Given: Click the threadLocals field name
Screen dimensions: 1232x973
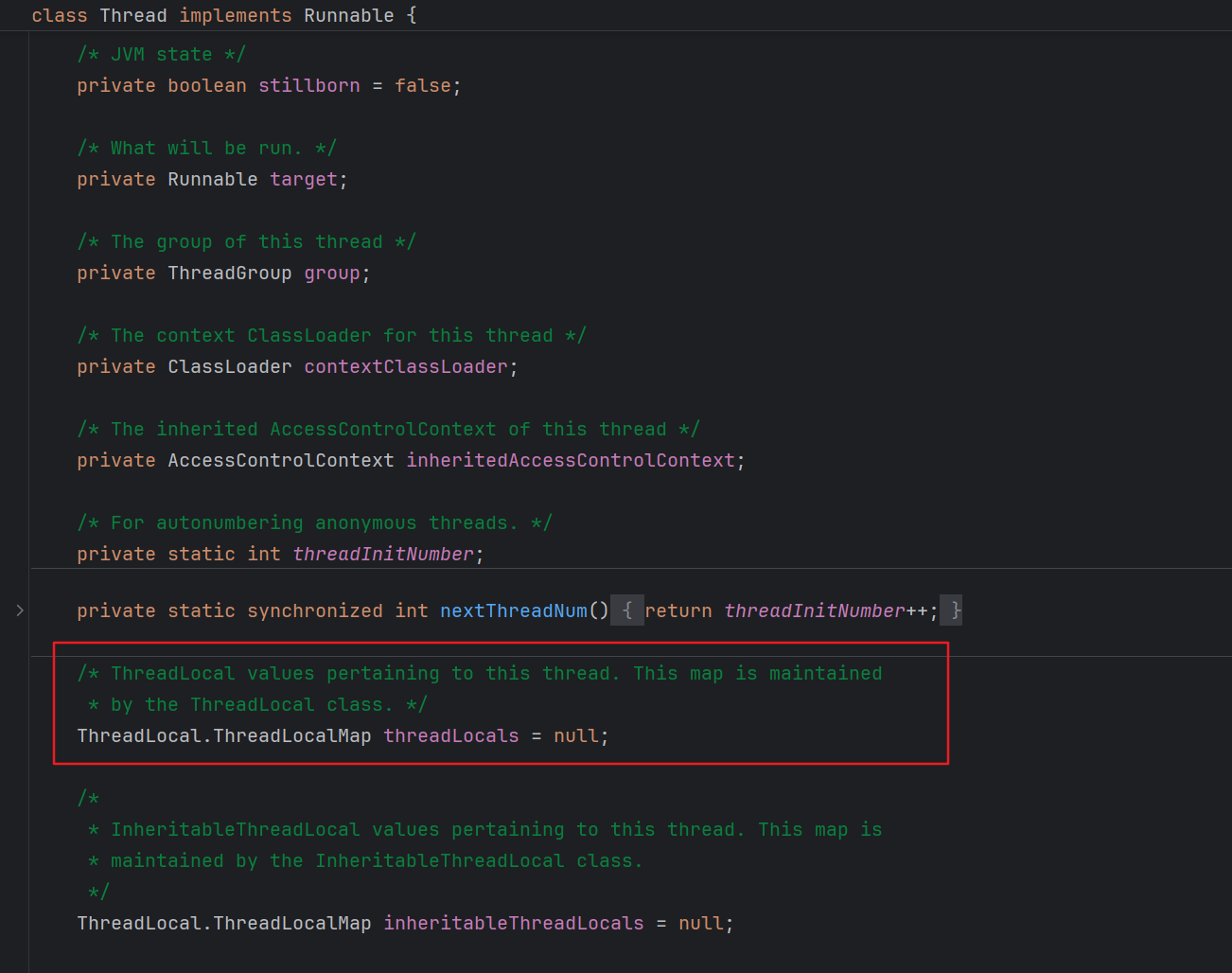Looking at the screenshot, I should (x=450, y=735).
